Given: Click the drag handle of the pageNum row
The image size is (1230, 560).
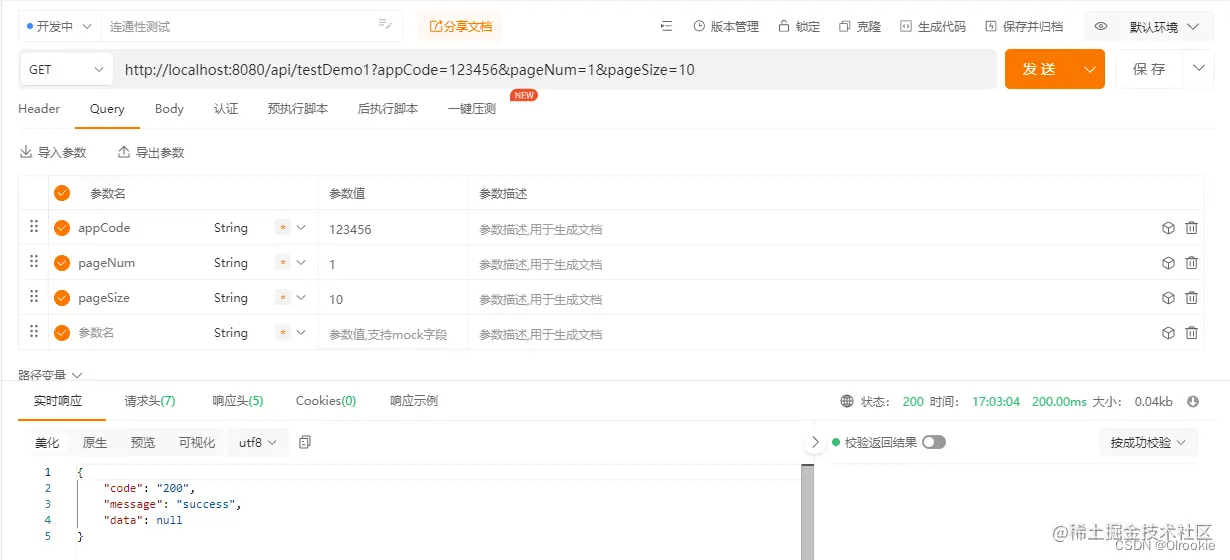Looking at the screenshot, I should (33, 262).
